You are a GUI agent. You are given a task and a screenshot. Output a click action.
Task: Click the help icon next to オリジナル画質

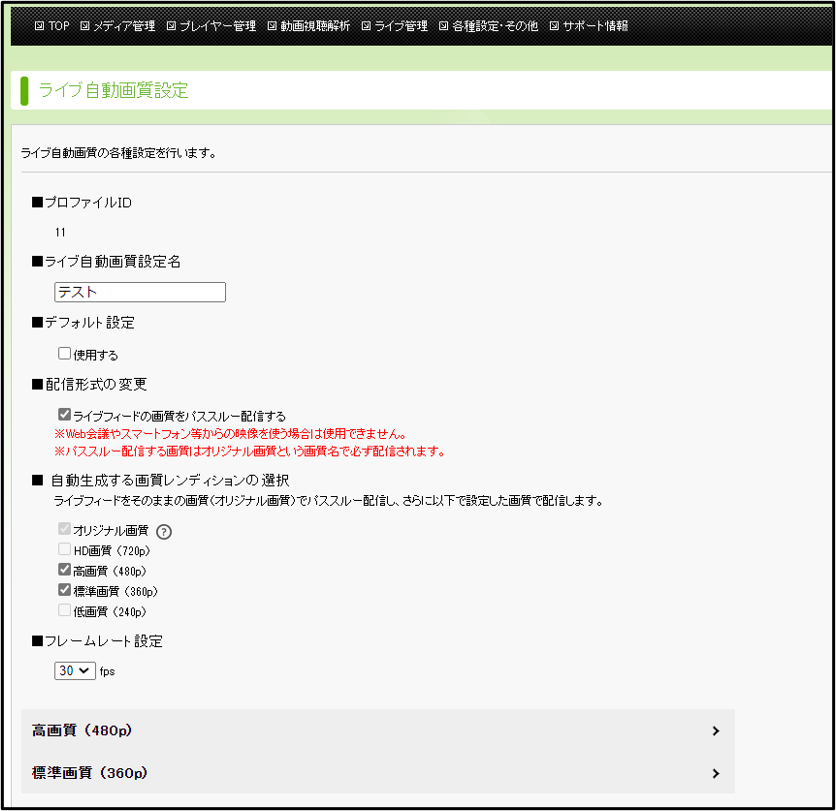(x=164, y=532)
